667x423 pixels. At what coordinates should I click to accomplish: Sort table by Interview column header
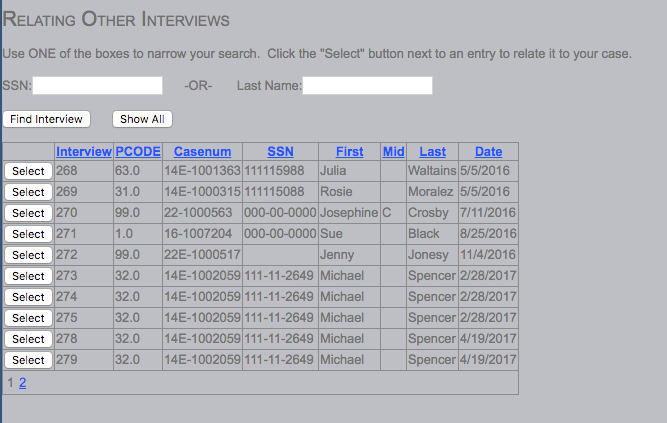coord(84,152)
